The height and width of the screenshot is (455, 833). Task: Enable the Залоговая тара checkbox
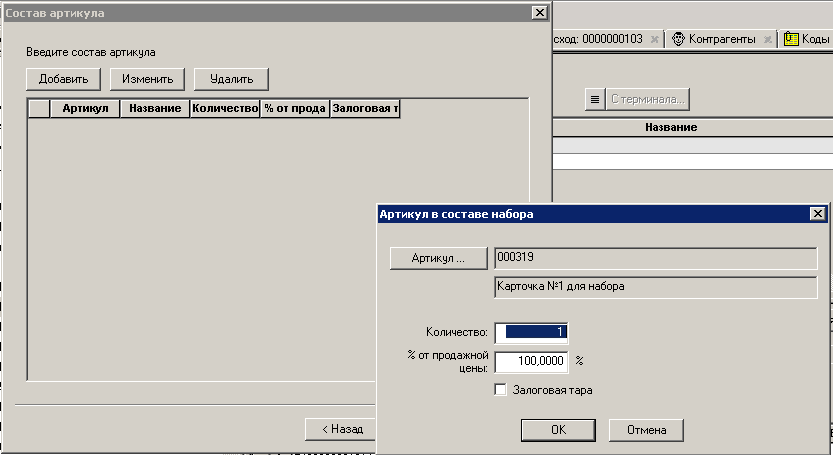pos(500,390)
